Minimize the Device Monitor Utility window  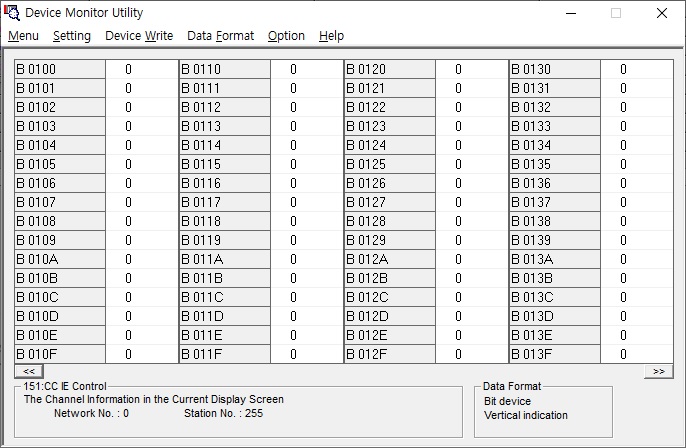click(571, 13)
